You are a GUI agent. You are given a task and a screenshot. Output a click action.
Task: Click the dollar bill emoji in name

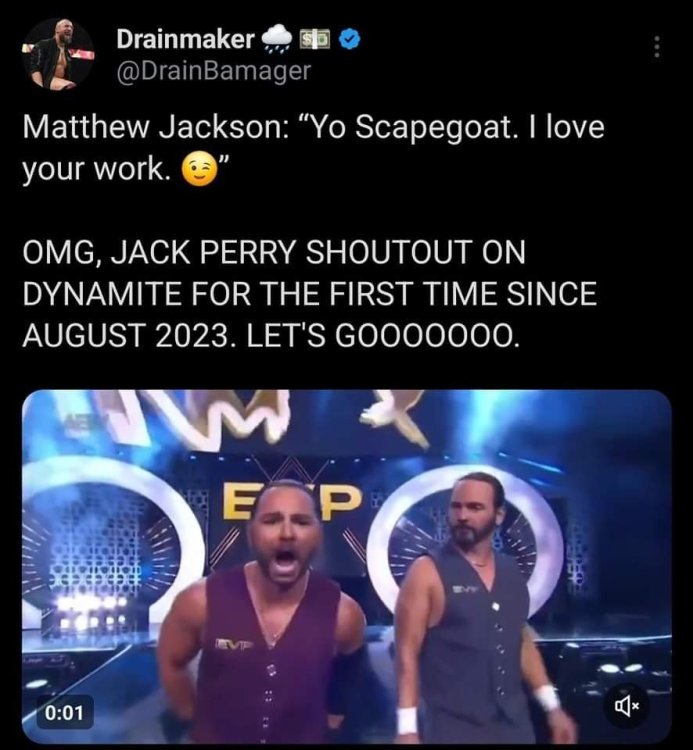click(315, 39)
